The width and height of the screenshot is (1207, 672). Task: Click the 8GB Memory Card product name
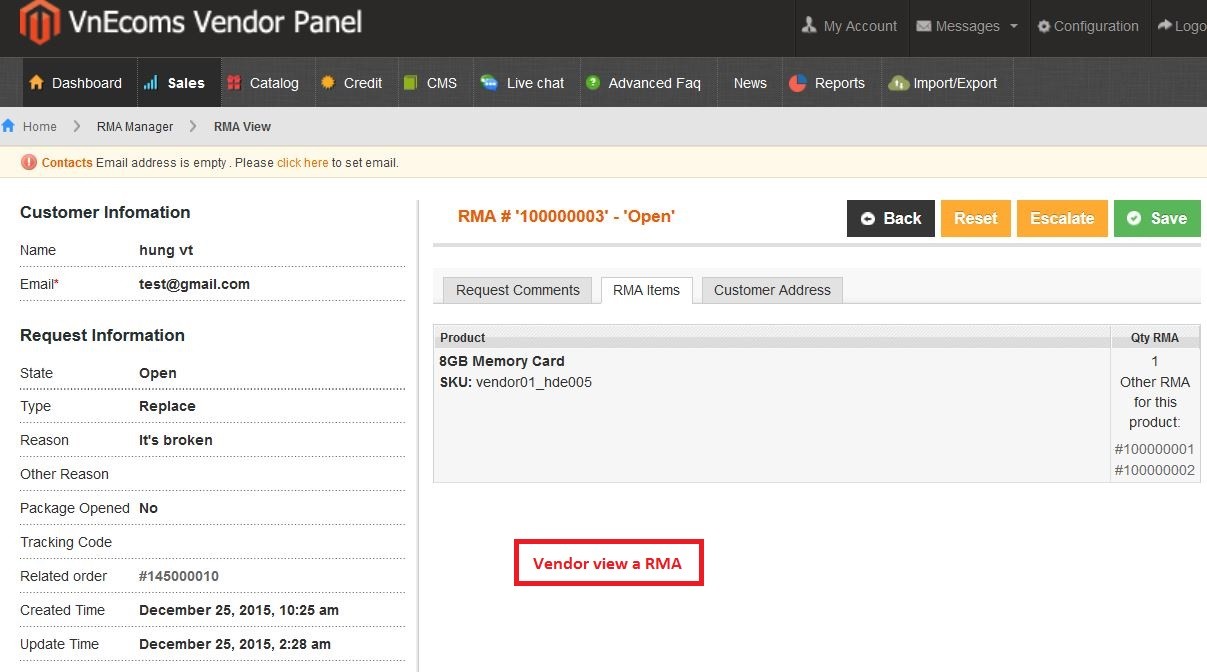tap(502, 361)
